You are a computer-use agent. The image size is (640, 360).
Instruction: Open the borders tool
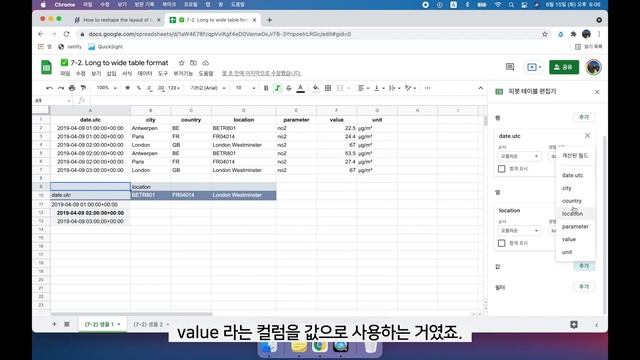click(328, 88)
